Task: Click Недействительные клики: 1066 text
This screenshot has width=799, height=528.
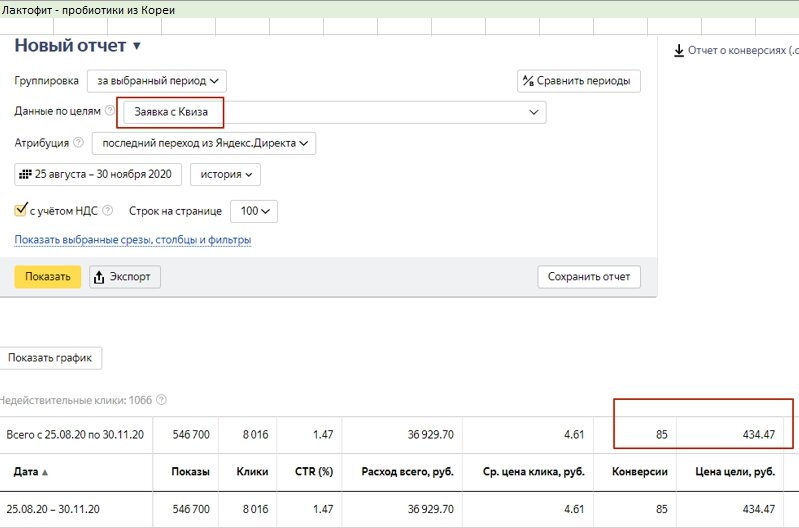Action: pos(76,400)
